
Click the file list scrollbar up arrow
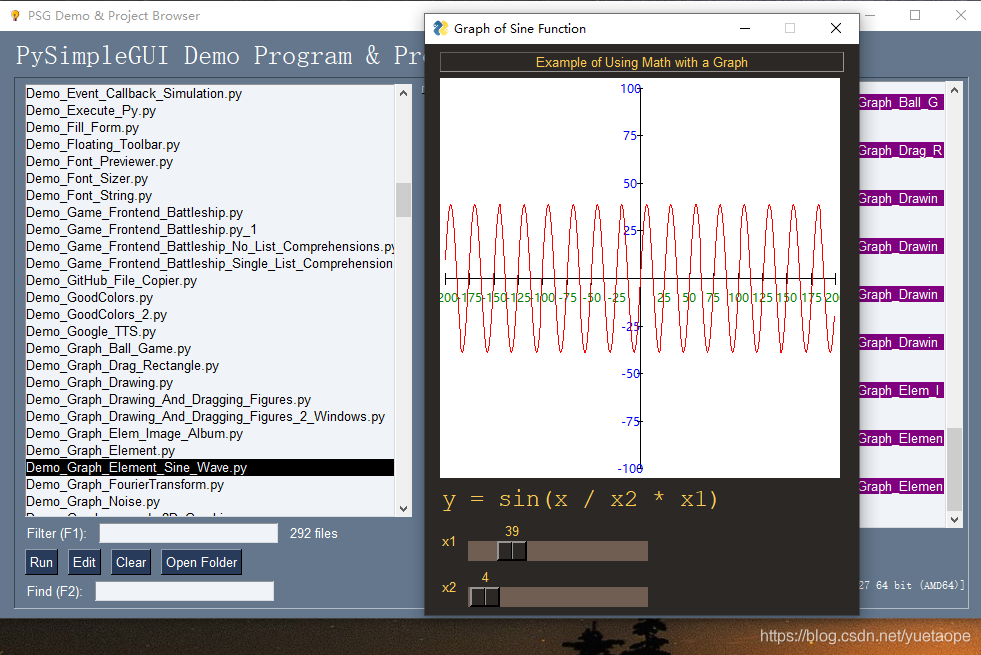(x=404, y=93)
